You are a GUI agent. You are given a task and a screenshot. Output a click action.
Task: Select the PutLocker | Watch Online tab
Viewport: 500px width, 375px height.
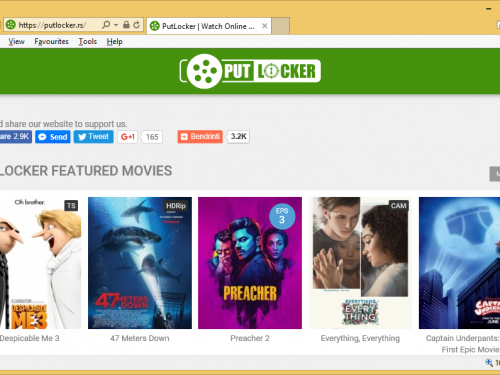(x=208, y=26)
